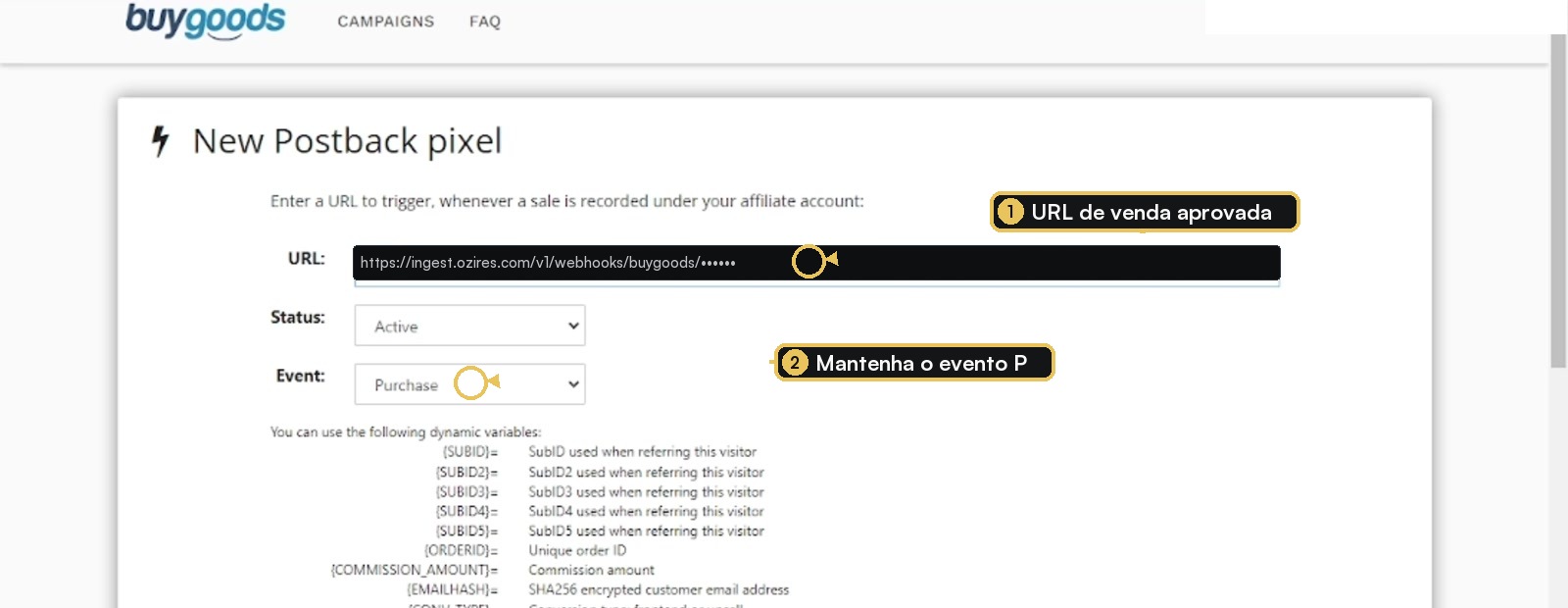Open the Event dropdown showing Purchase

click(469, 384)
